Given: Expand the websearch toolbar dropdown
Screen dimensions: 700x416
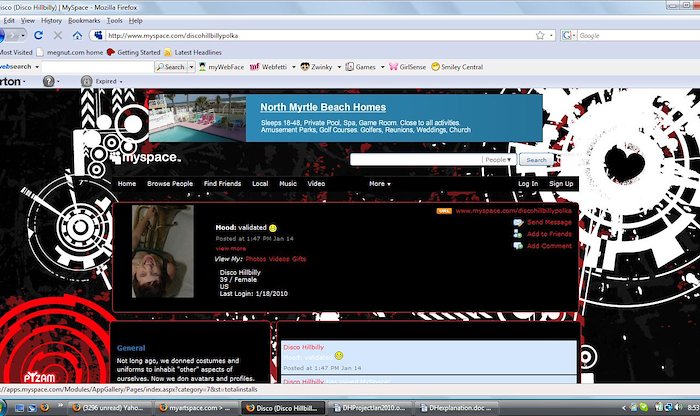Looking at the screenshot, I should pyautogui.click(x=37, y=67).
